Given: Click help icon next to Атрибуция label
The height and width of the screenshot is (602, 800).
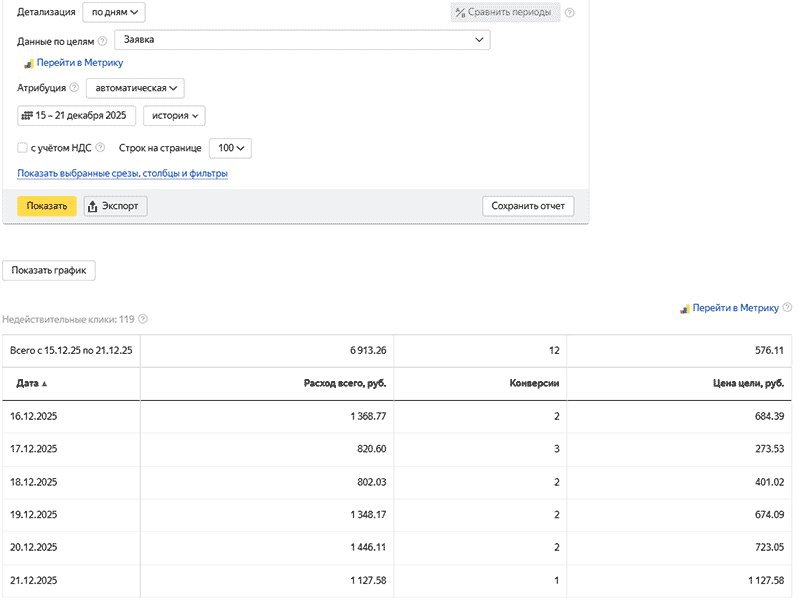Looking at the screenshot, I should (74, 88).
